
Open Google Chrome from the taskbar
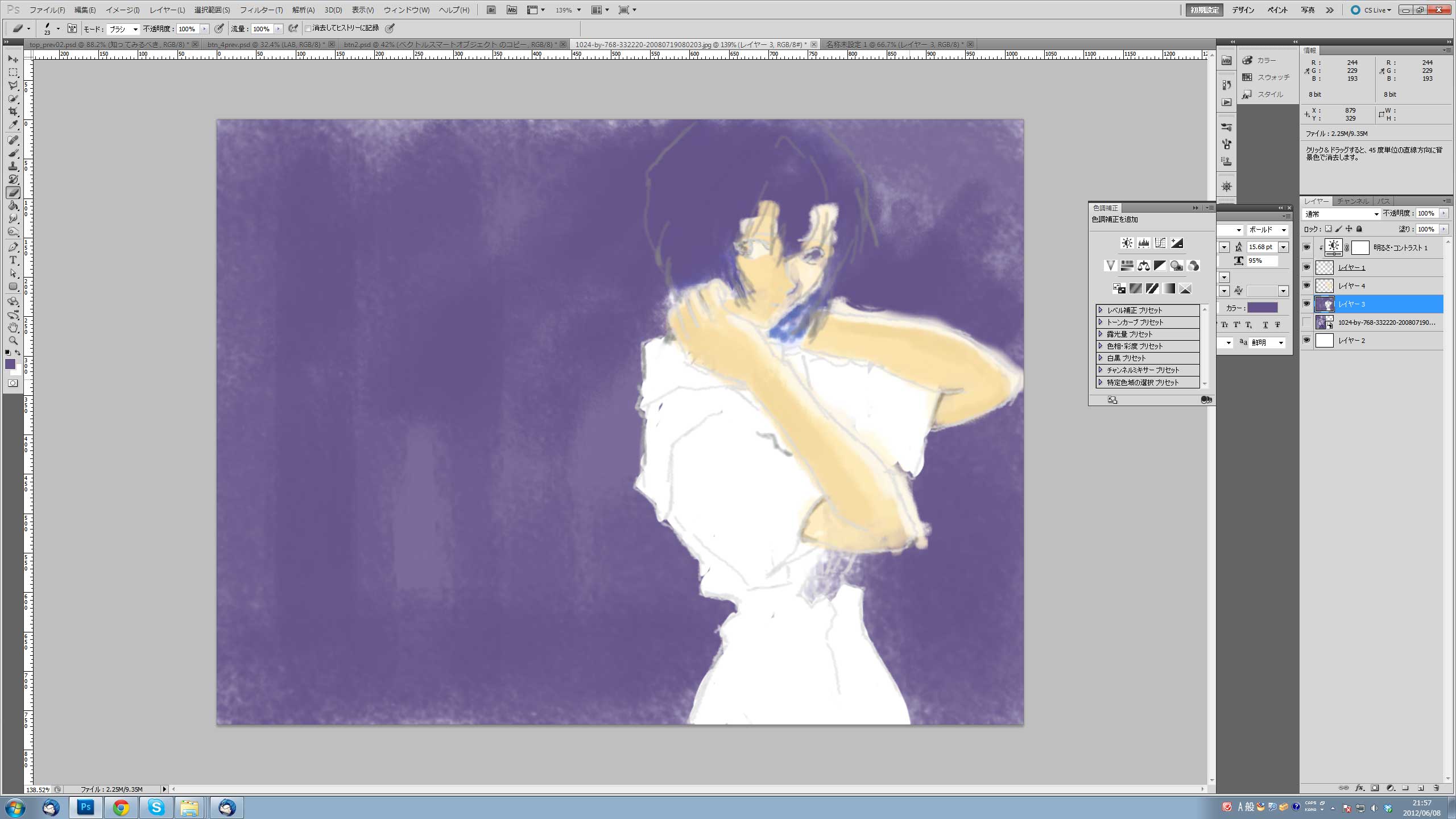[121, 807]
